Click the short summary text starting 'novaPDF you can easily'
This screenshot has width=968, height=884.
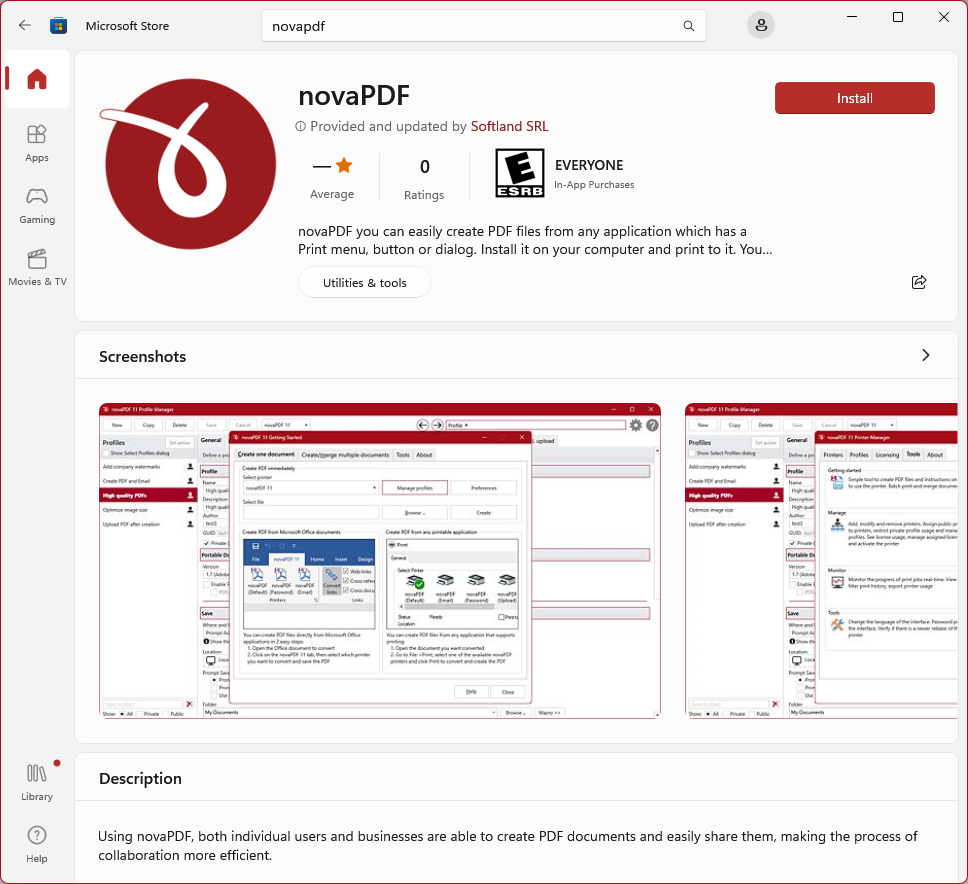pyautogui.click(x=535, y=240)
